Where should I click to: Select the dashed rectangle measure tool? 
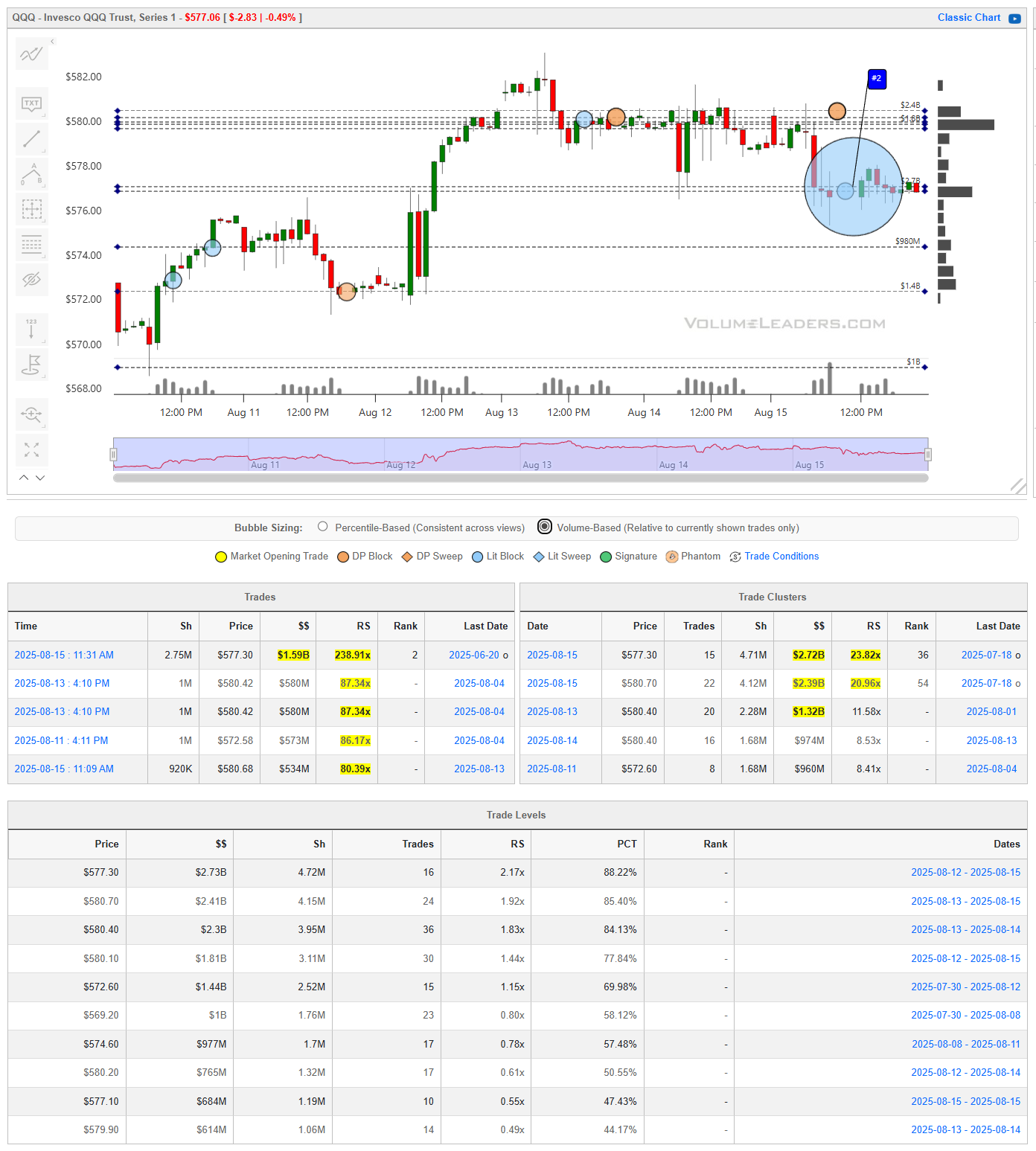click(31, 209)
